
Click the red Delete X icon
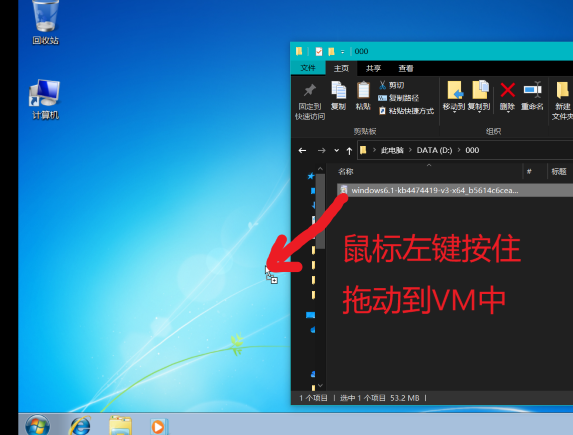coord(508,90)
